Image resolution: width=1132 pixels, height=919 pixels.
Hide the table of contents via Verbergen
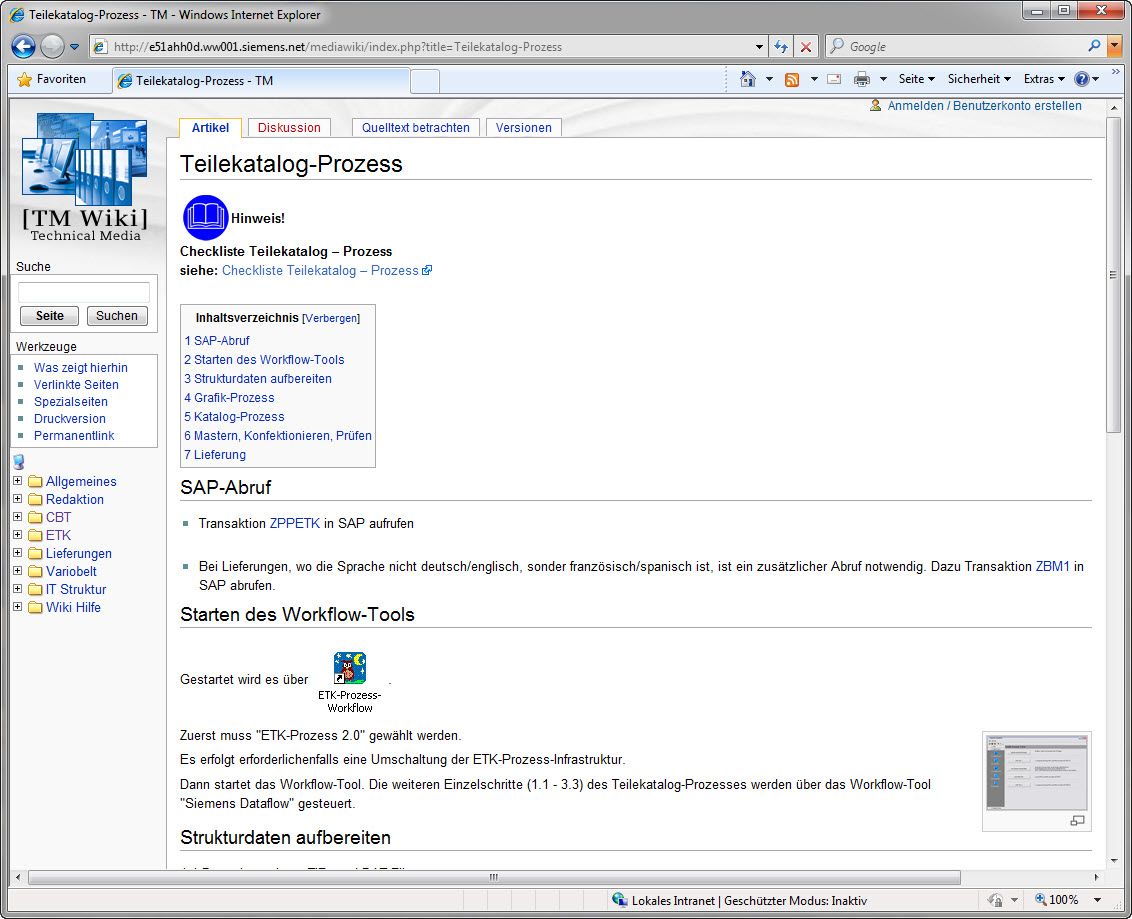tap(331, 318)
